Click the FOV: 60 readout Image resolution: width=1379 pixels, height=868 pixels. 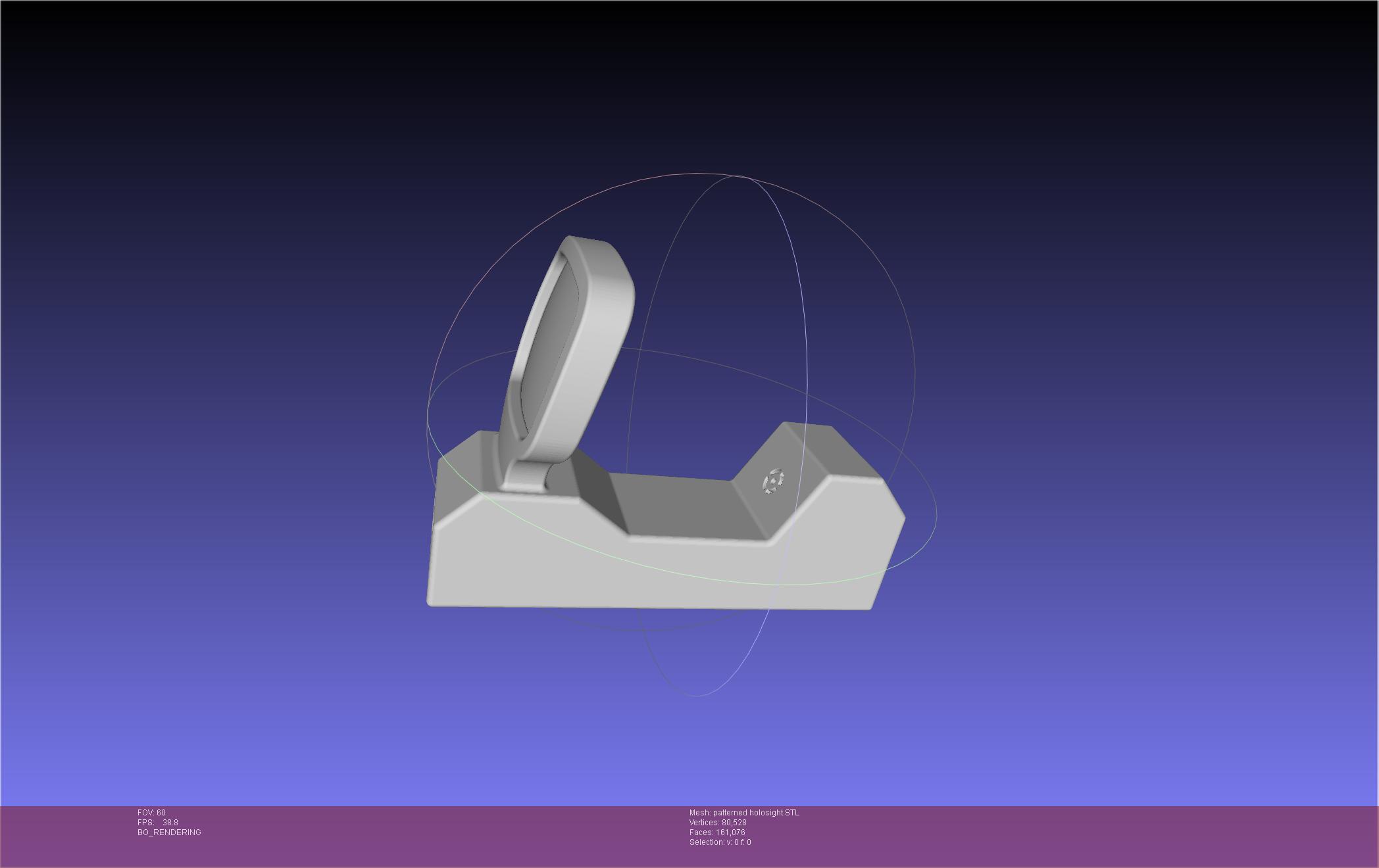151,813
